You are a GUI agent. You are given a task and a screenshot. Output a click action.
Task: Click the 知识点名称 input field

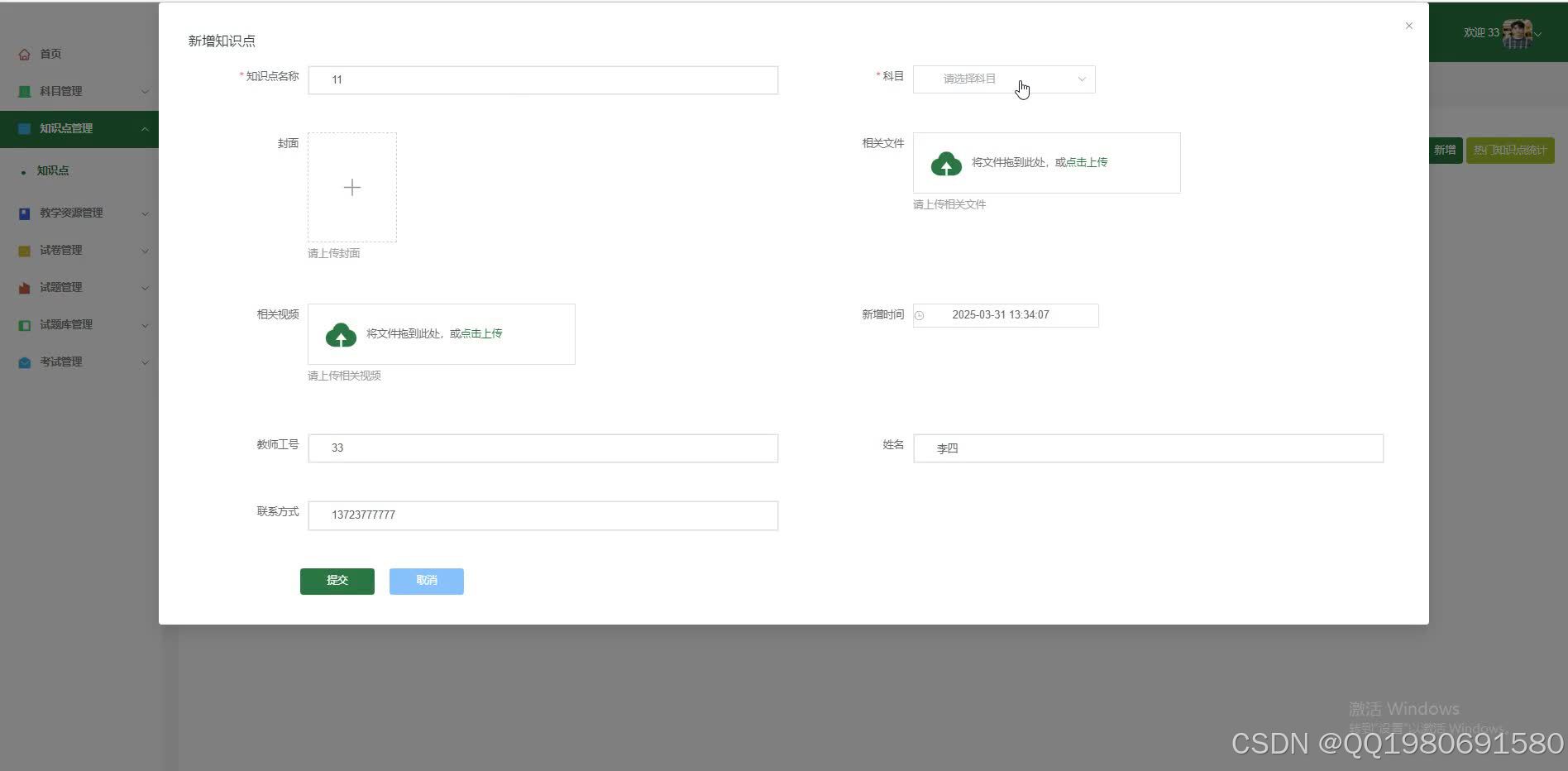(x=543, y=80)
